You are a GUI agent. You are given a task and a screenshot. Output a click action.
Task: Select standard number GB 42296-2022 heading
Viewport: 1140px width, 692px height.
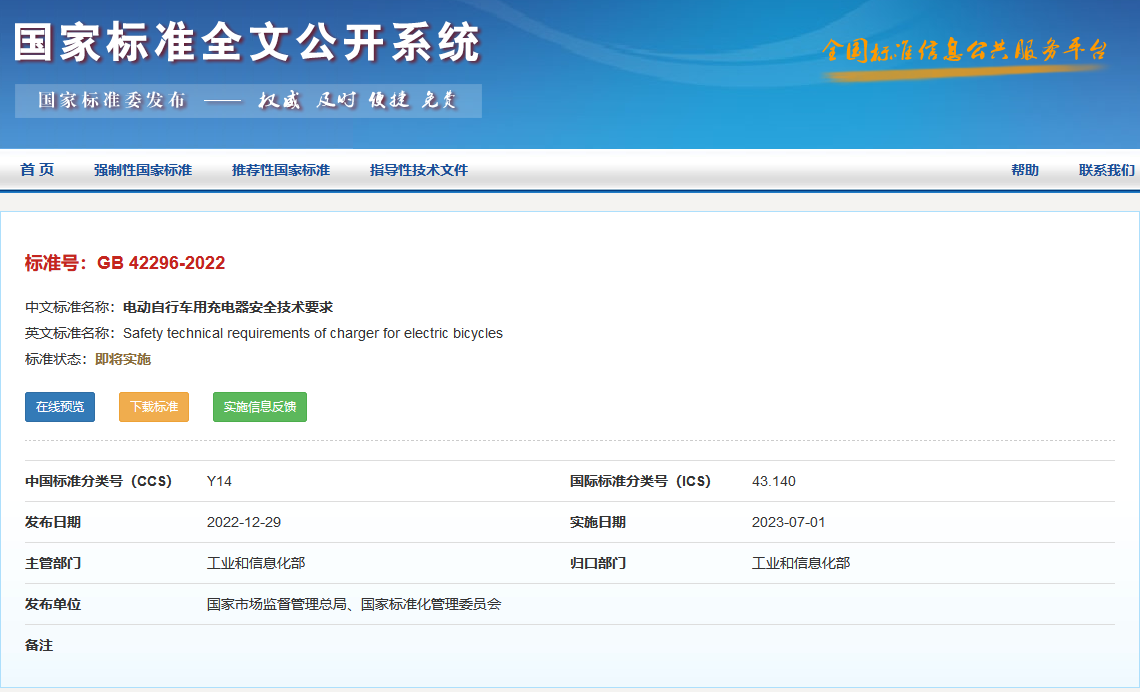(125, 263)
